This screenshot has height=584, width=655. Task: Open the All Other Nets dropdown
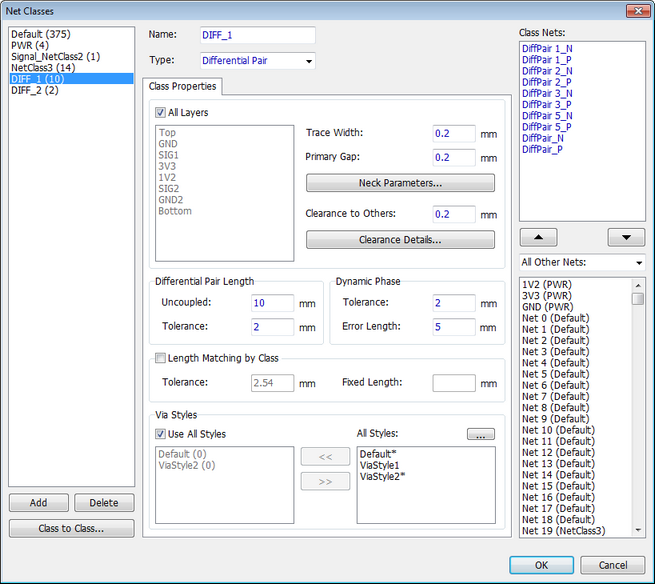coord(582,262)
